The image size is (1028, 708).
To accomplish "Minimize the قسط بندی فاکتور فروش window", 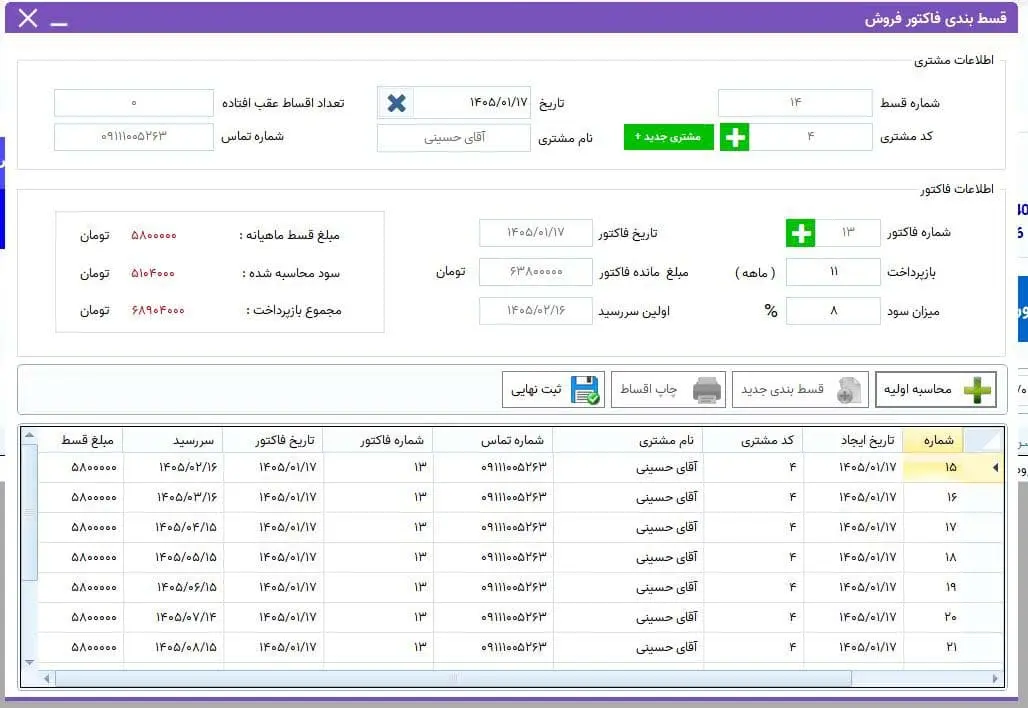I will 59,24.
